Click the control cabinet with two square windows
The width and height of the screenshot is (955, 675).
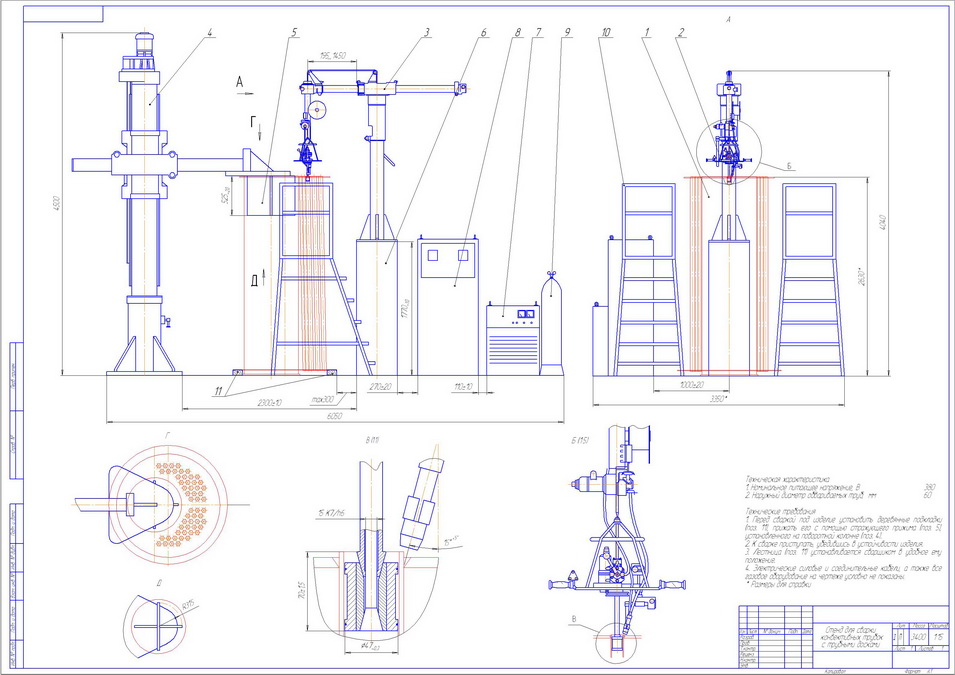pos(448,307)
